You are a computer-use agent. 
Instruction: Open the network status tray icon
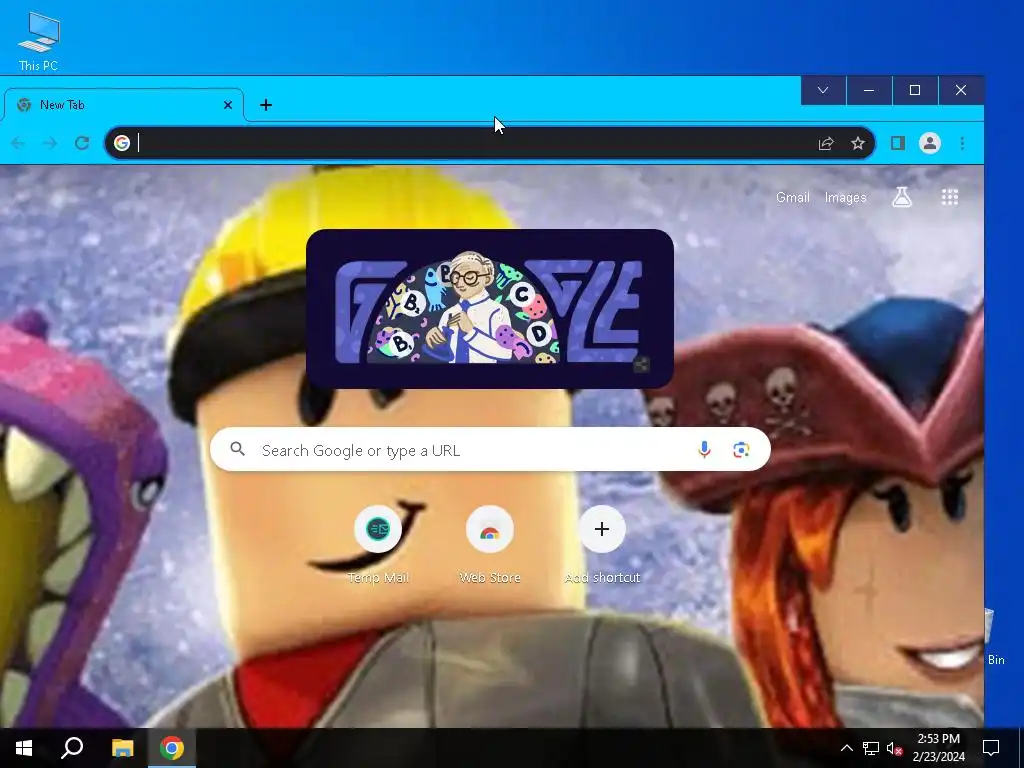pos(871,748)
